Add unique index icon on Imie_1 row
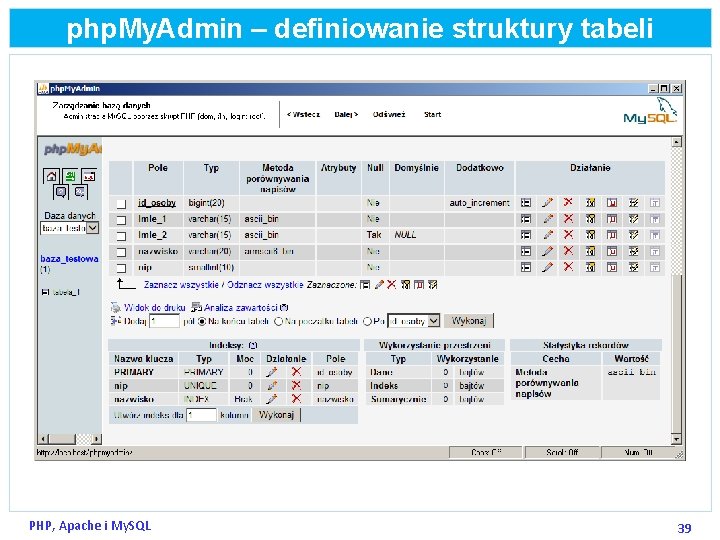This screenshot has width=720, height=540. 612,219
